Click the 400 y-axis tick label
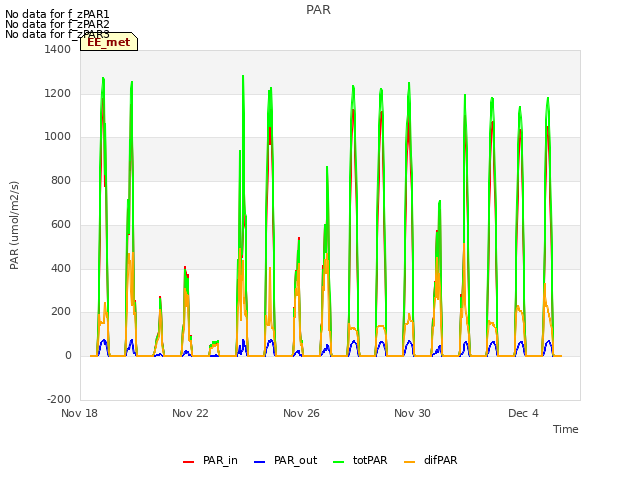 pyautogui.click(x=61, y=268)
